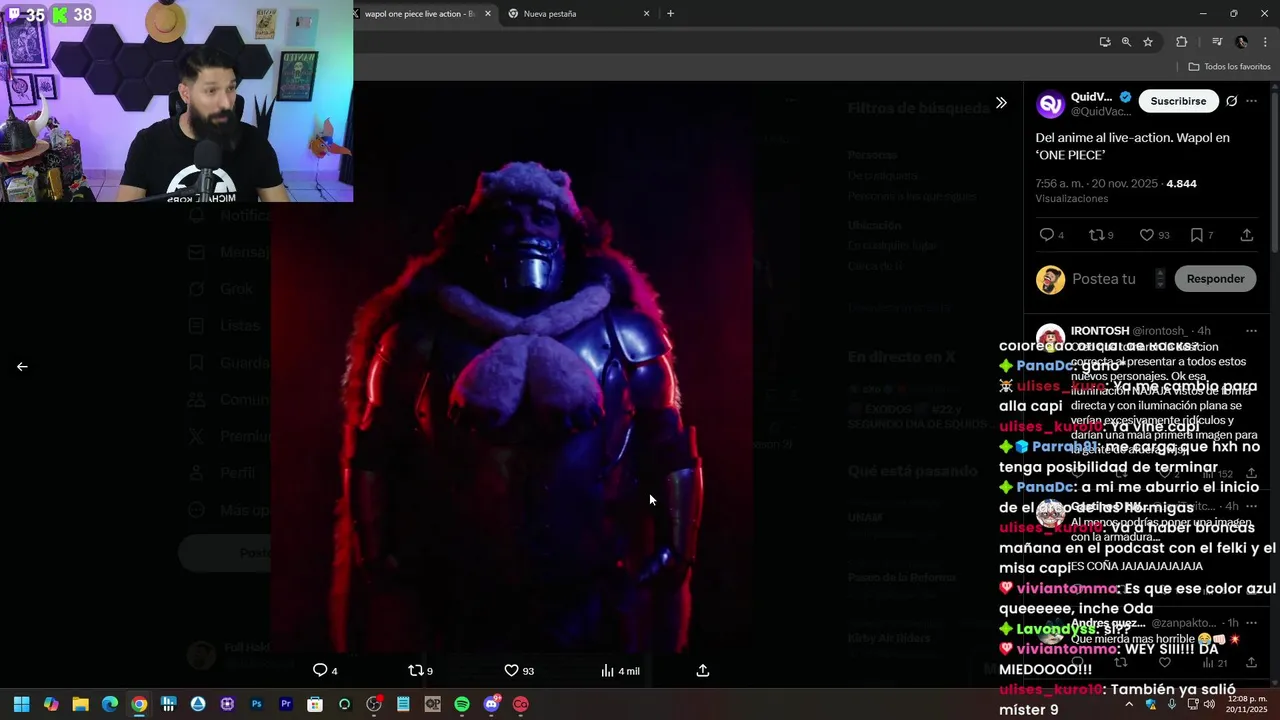The height and width of the screenshot is (720, 1280).
Task: Click the Wapol live-action image
Action: pos(512,366)
